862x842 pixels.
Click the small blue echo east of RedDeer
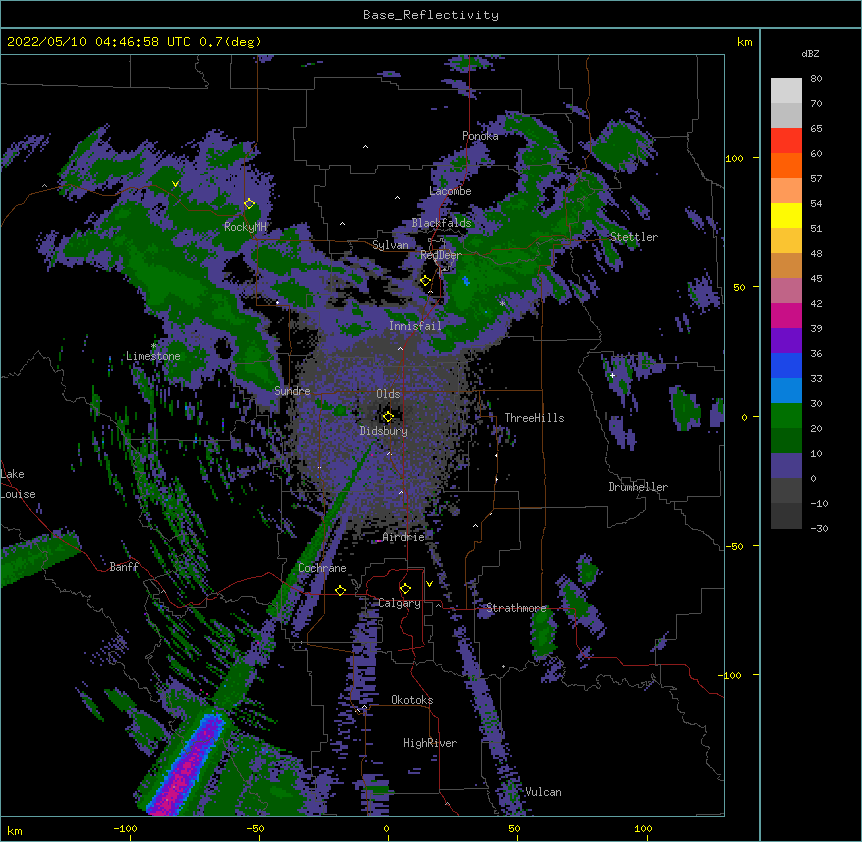pyautogui.click(x=466, y=281)
